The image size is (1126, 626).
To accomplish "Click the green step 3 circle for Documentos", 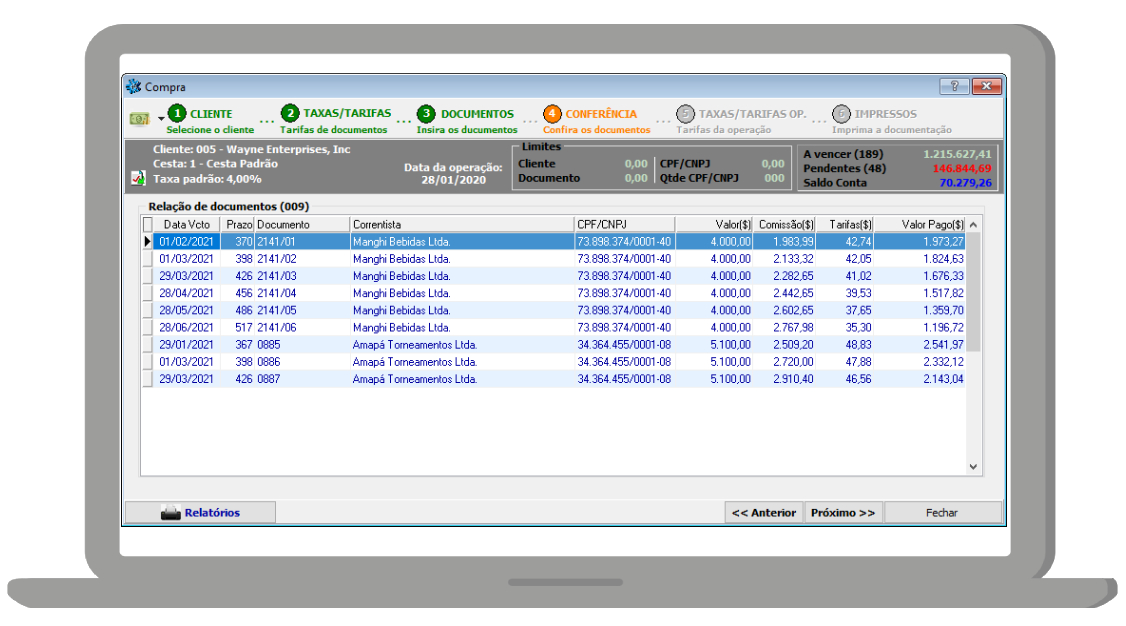I will click(x=427, y=114).
